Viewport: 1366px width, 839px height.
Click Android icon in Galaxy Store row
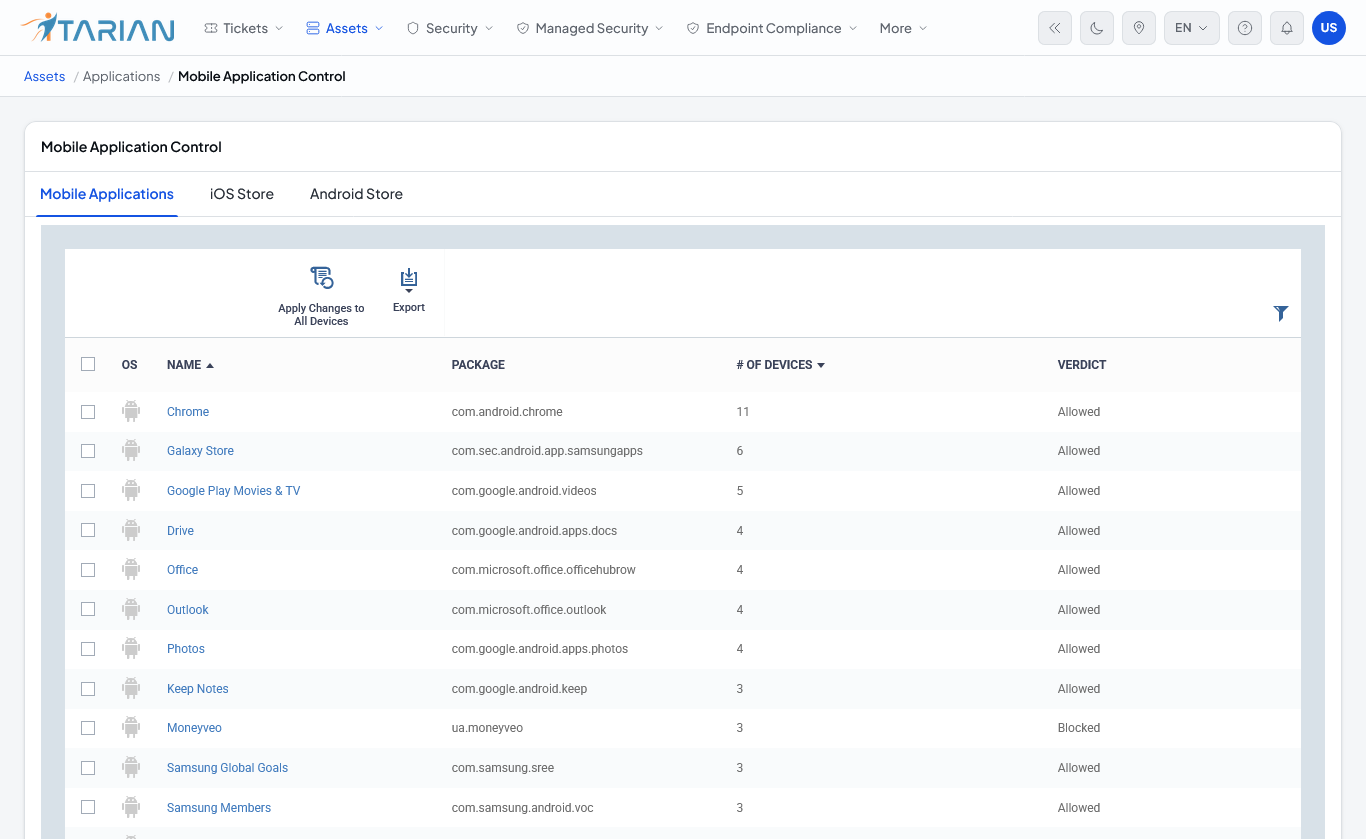(x=131, y=450)
